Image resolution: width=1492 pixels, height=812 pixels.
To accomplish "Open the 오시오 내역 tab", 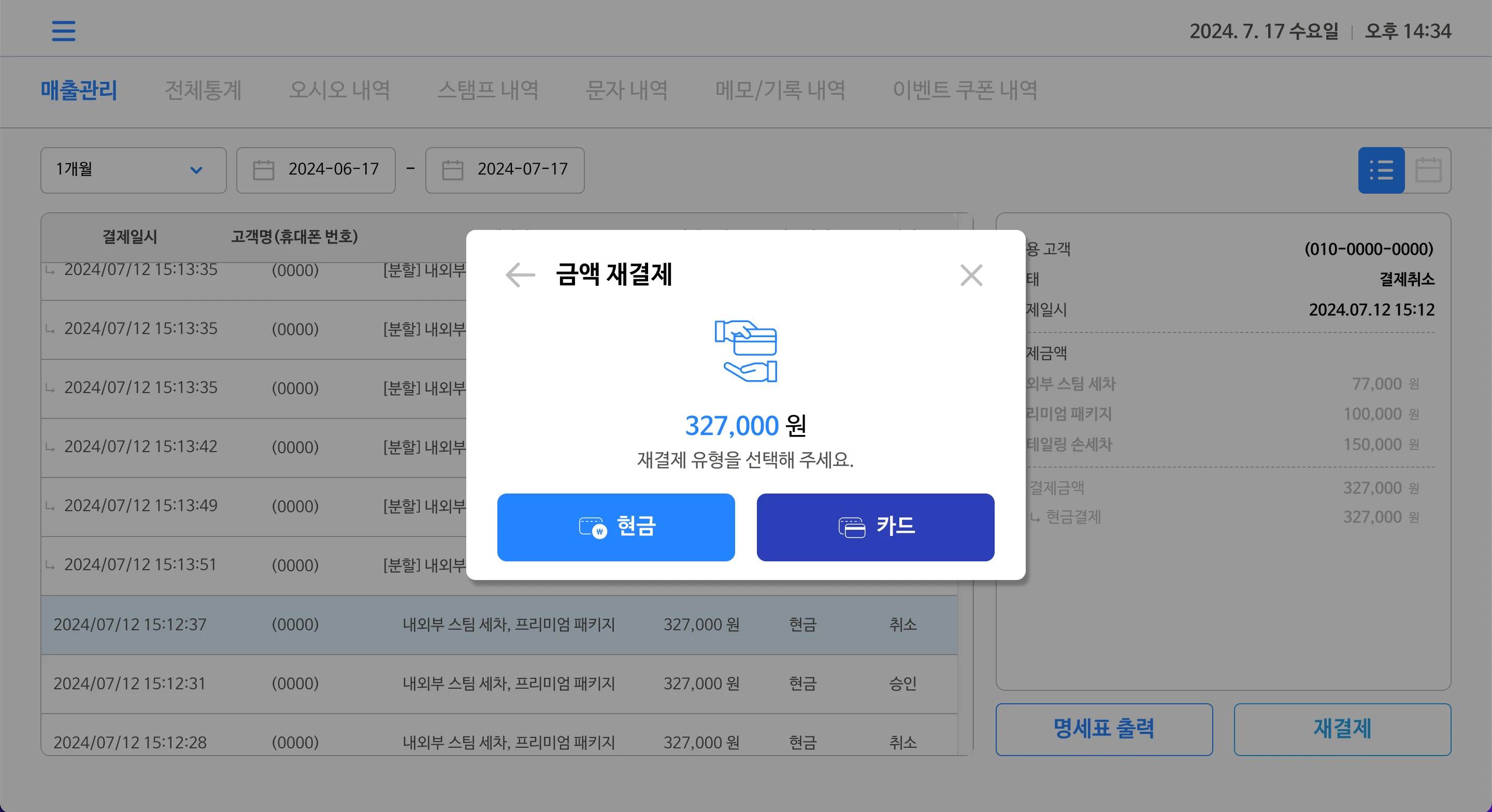I will click(339, 90).
